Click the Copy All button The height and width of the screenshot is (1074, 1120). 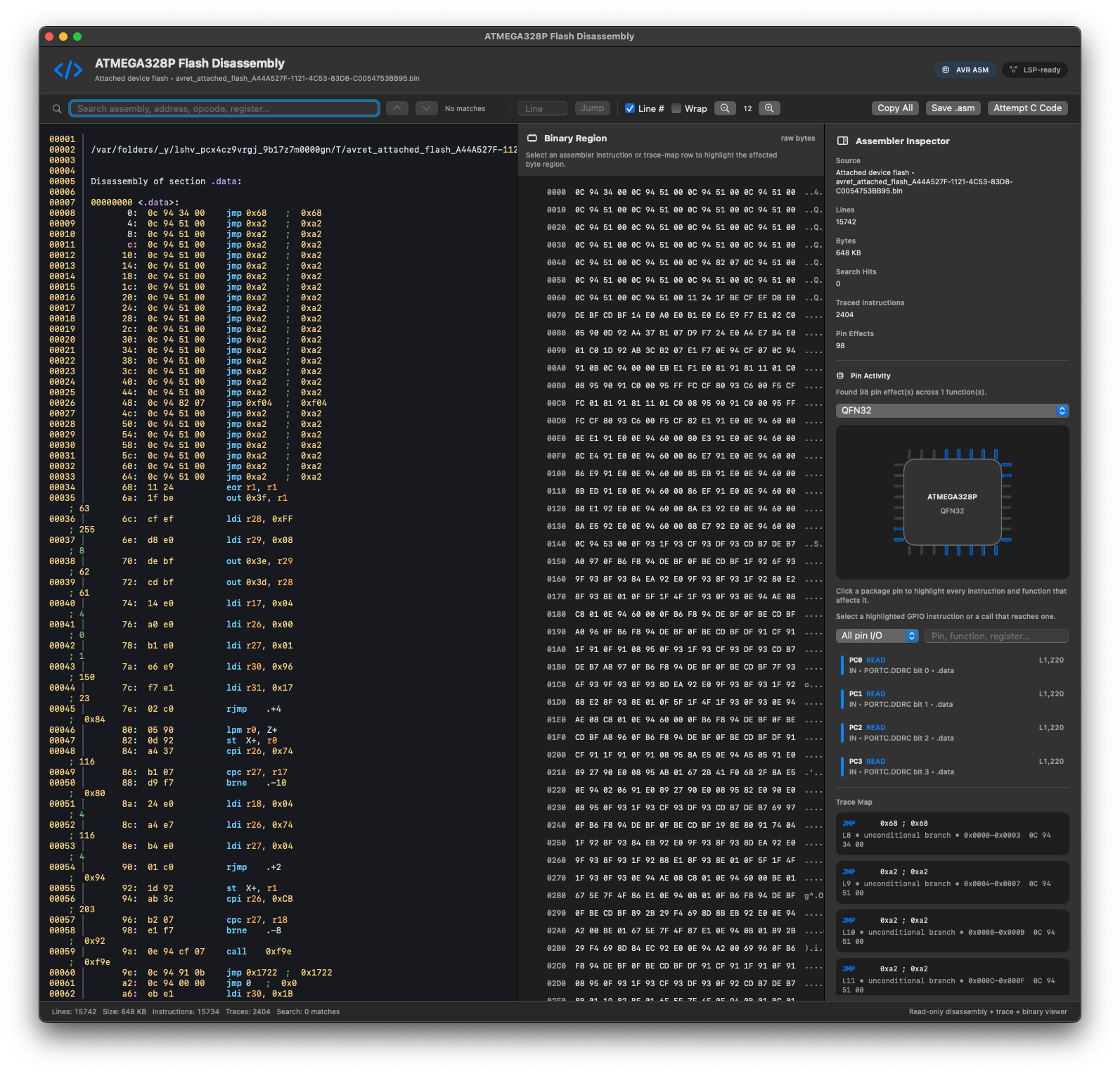click(895, 108)
